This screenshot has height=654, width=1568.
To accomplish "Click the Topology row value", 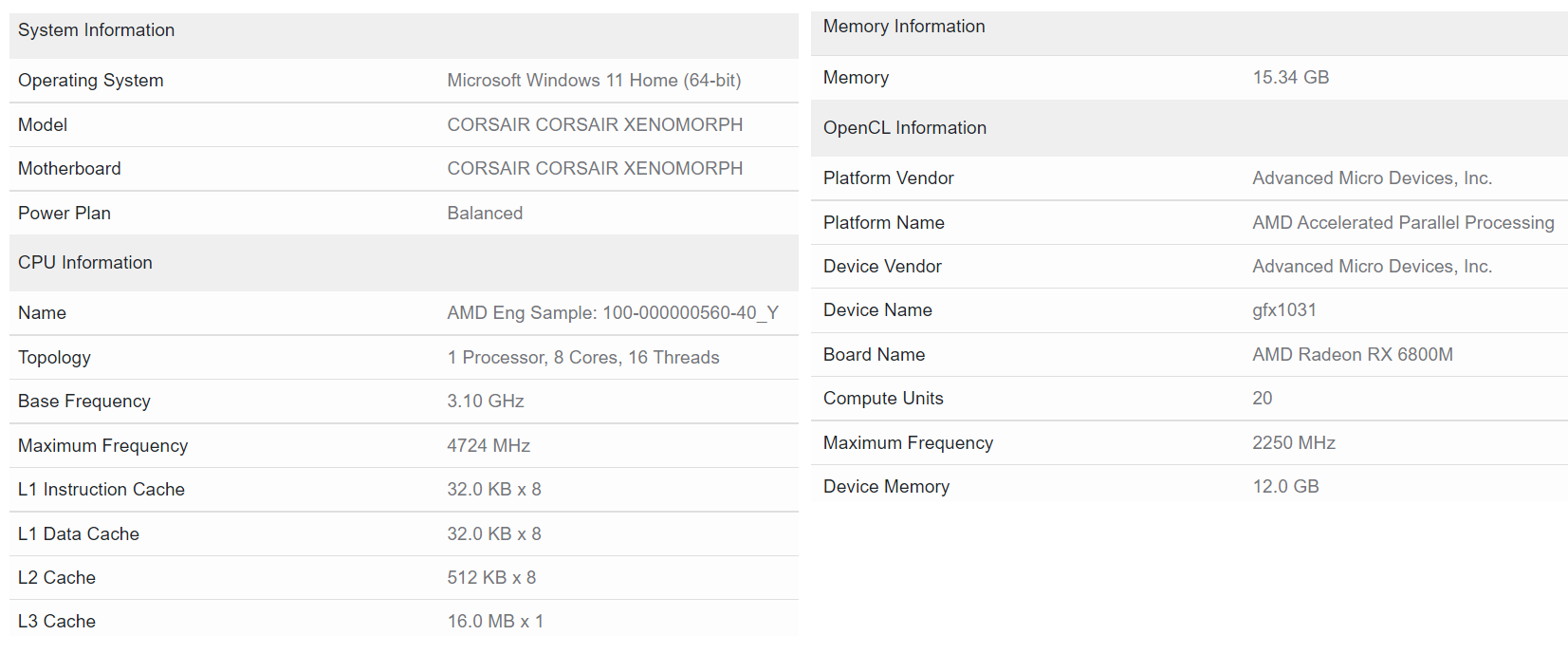I will coord(583,357).
